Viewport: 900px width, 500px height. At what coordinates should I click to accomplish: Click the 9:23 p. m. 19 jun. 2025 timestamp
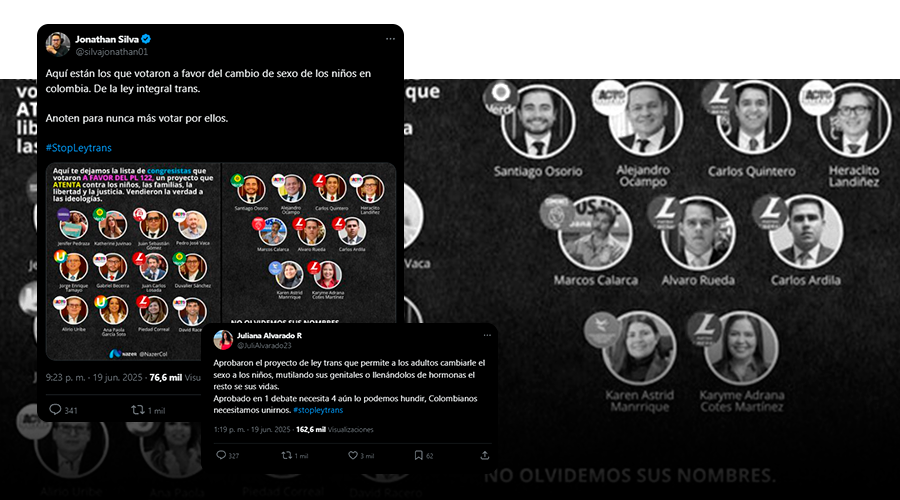coord(94,377)
